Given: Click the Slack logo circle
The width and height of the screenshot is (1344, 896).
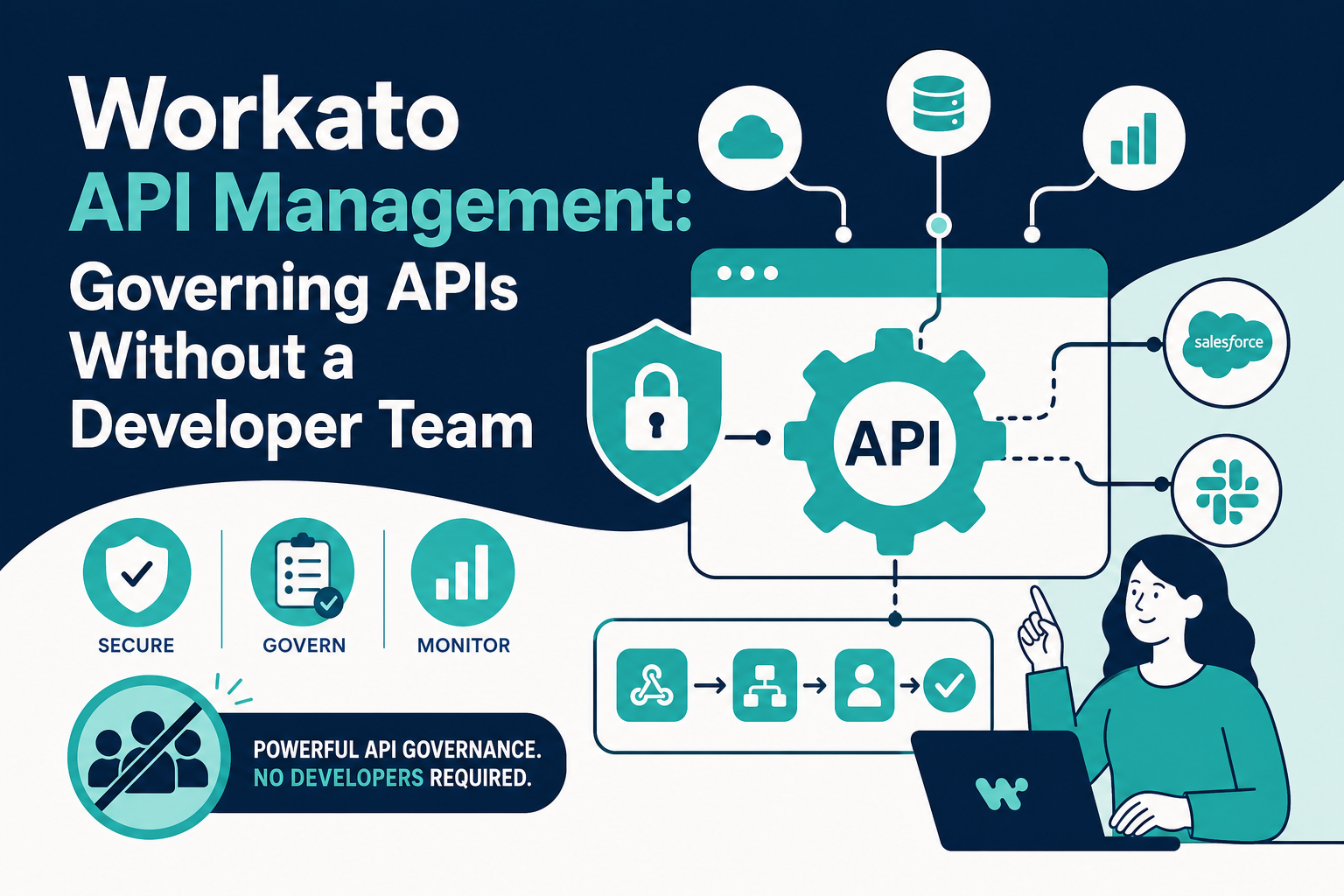Looking at the screenshot, I should coord(1227,489).
